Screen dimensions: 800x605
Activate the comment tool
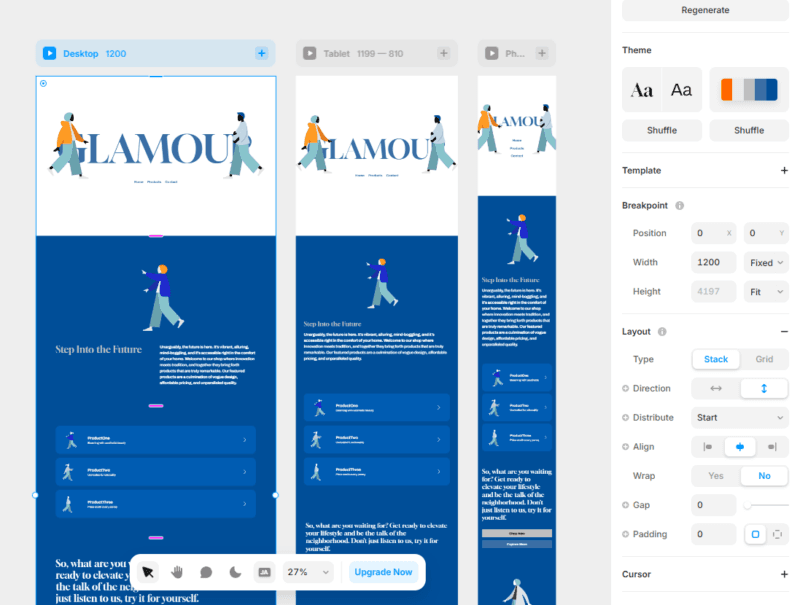206,572
